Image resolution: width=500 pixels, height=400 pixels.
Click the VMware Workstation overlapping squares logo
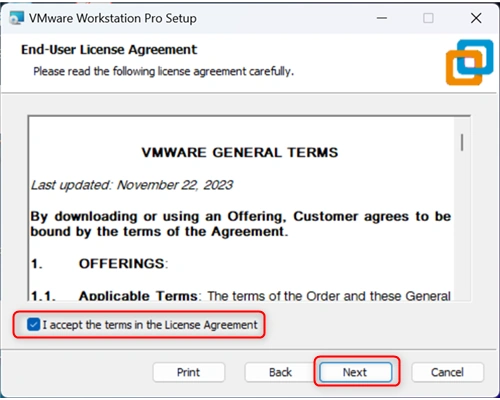point(470,62)
